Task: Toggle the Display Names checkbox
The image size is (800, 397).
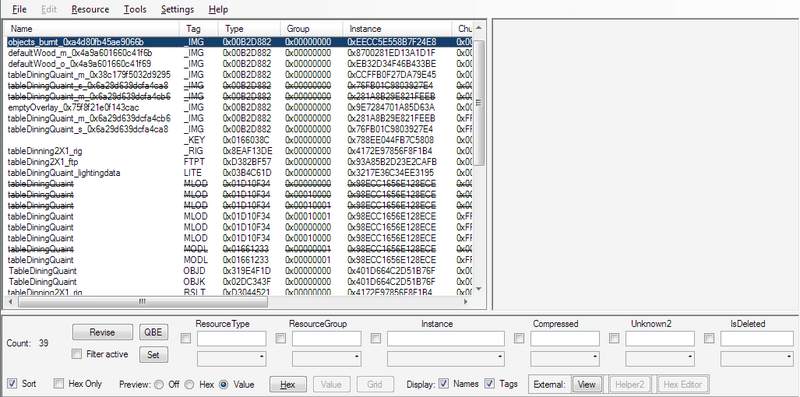Action: click(443, 383)
